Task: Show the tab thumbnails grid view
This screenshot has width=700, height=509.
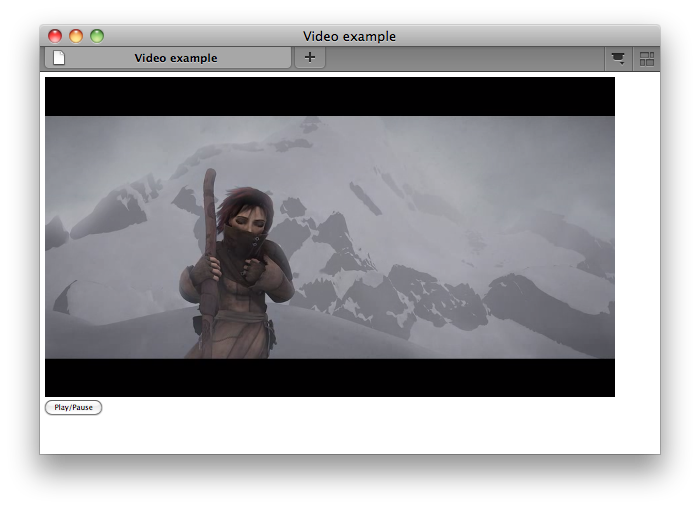Action: 646,58
